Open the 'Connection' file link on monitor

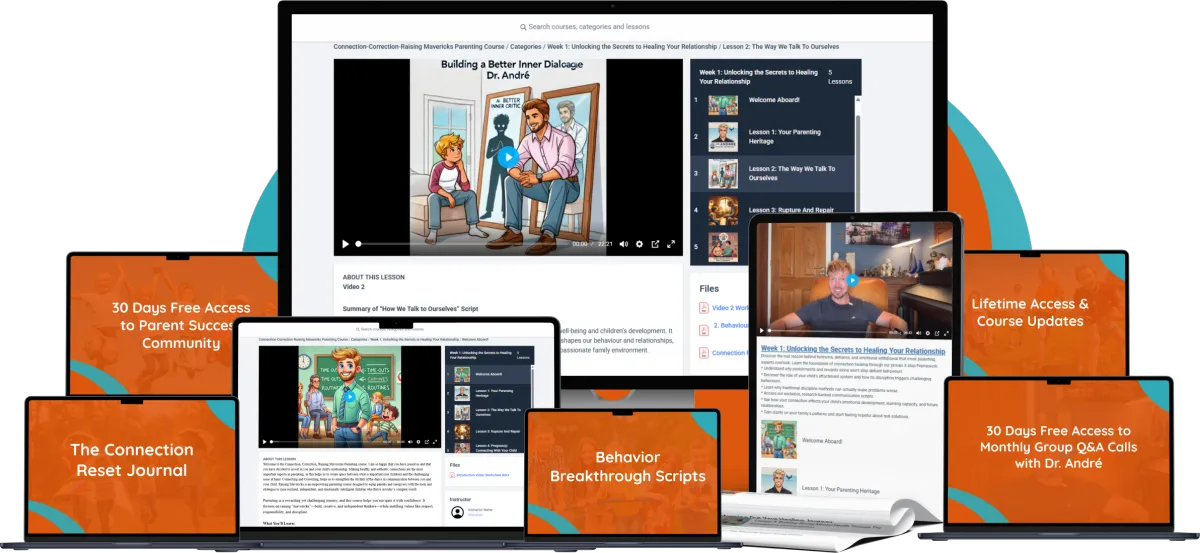pos(730,352)
